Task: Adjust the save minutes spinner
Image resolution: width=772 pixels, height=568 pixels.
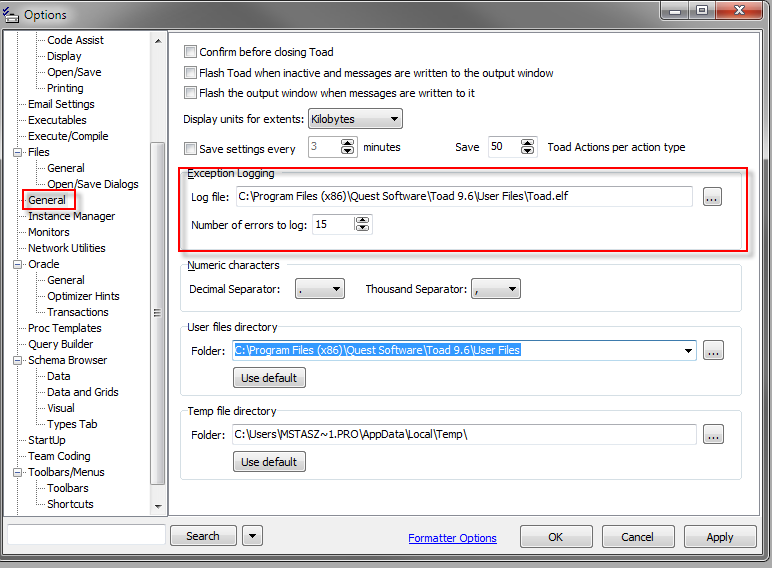Action: click(347, 147)
